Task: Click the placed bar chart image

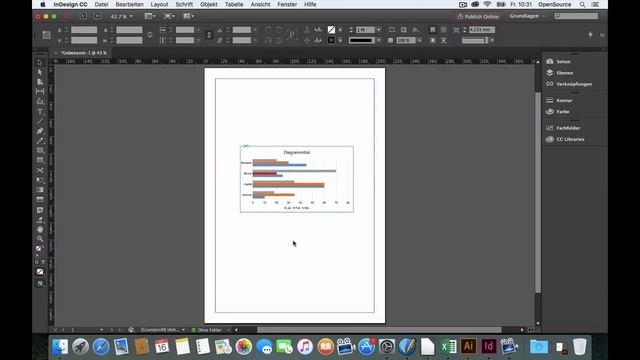Action: (297, 179)
